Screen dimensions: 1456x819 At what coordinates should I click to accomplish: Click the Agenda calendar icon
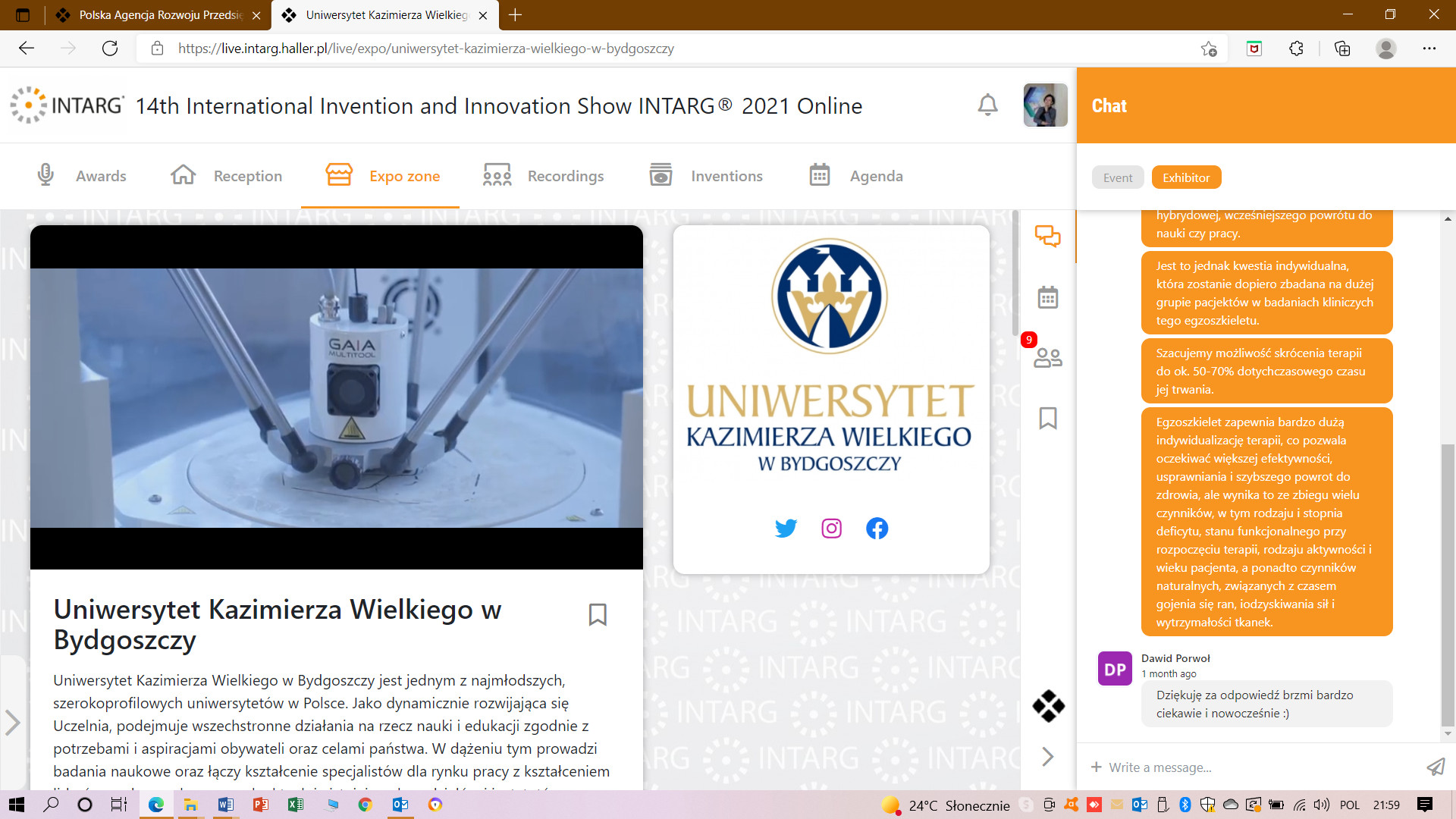tap(819, 174)
